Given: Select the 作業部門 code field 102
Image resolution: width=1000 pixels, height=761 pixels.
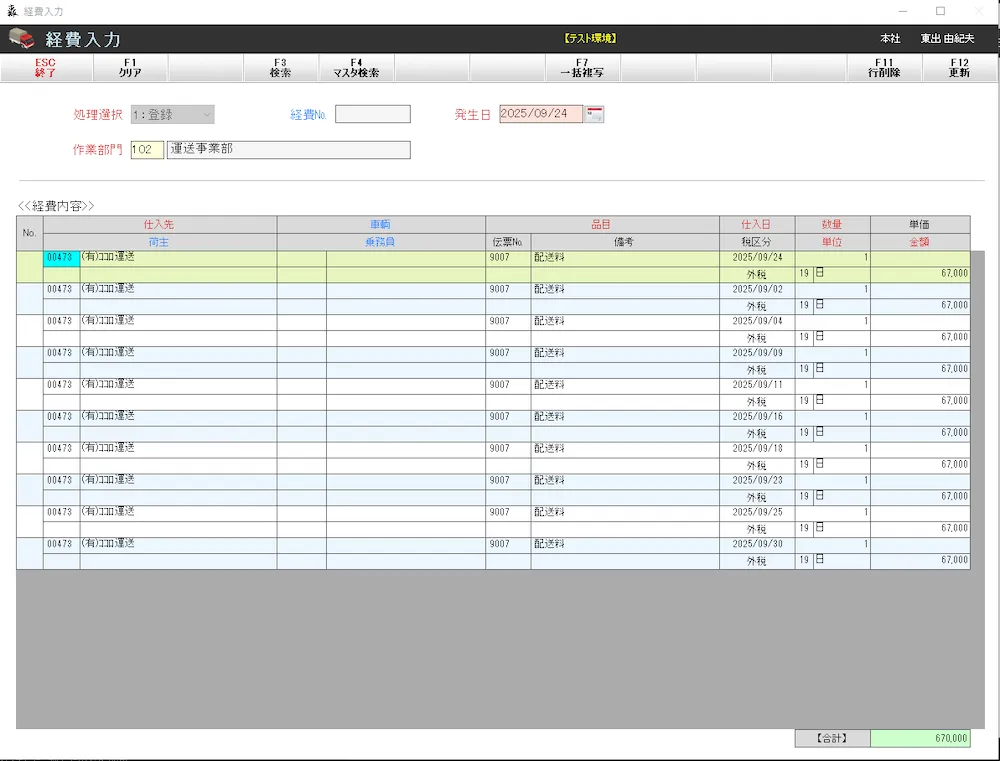Looking at the screenshot, I should point(146,150).
